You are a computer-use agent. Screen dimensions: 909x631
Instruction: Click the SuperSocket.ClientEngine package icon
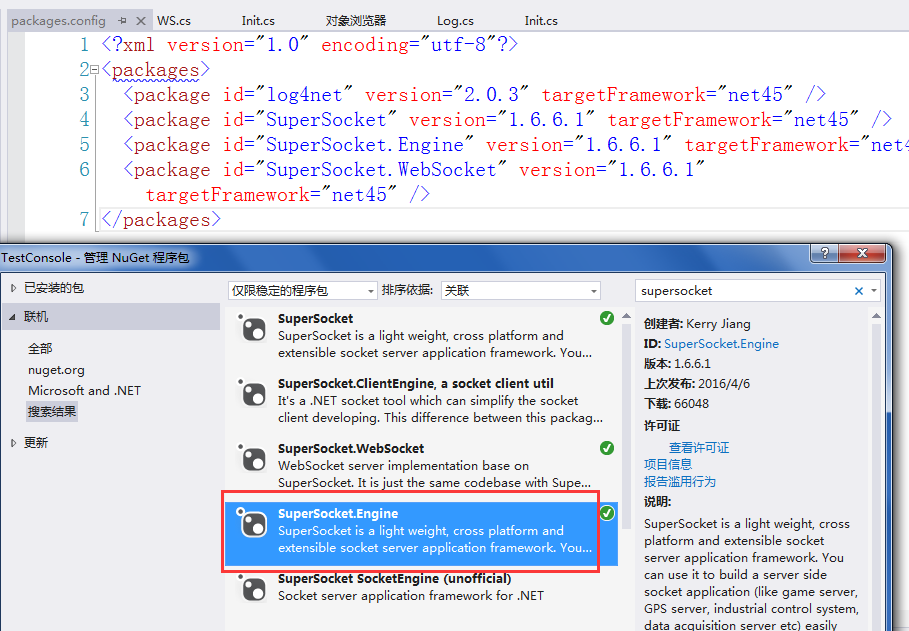[x=253, y=394]
